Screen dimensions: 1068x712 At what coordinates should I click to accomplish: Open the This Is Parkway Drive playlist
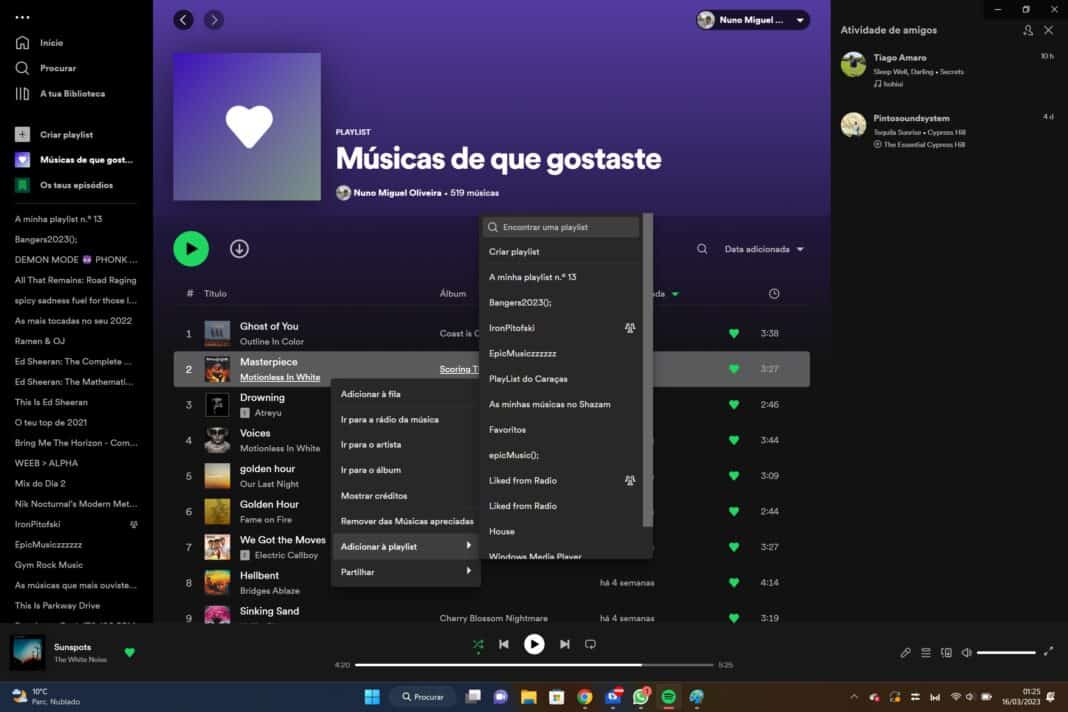tap(57, 606)
